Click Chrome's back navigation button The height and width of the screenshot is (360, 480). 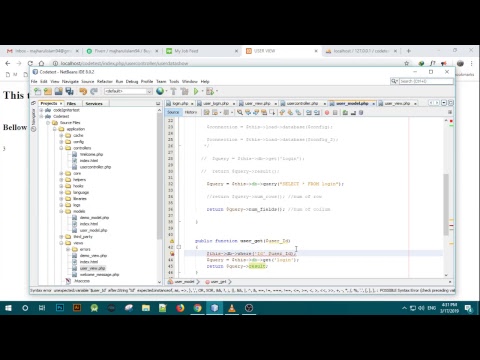(8, 63)
